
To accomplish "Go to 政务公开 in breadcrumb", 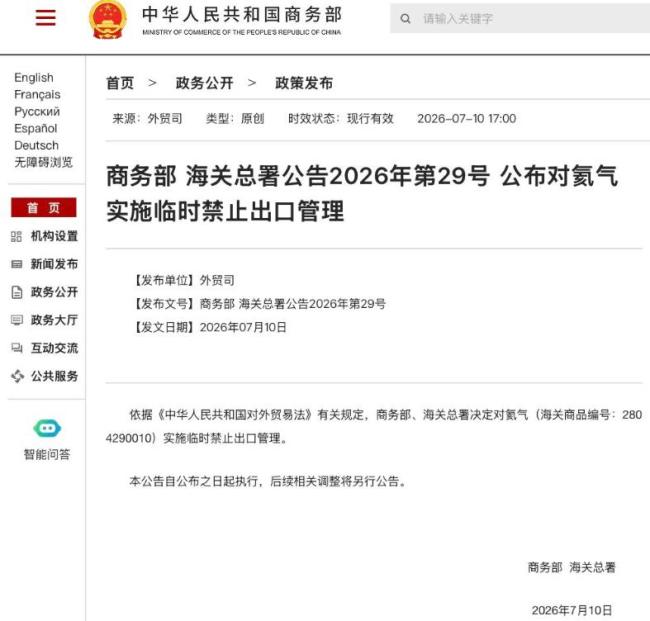I will 204,83.
